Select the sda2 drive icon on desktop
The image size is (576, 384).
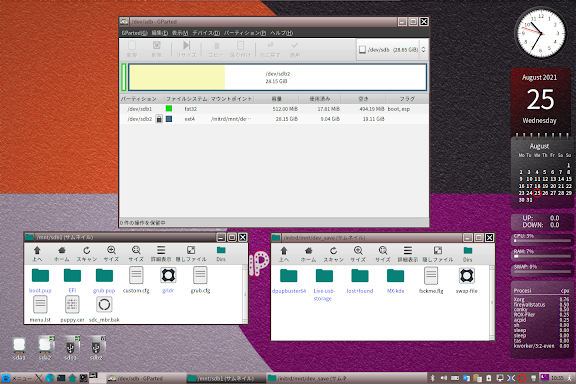coord(45,345)
